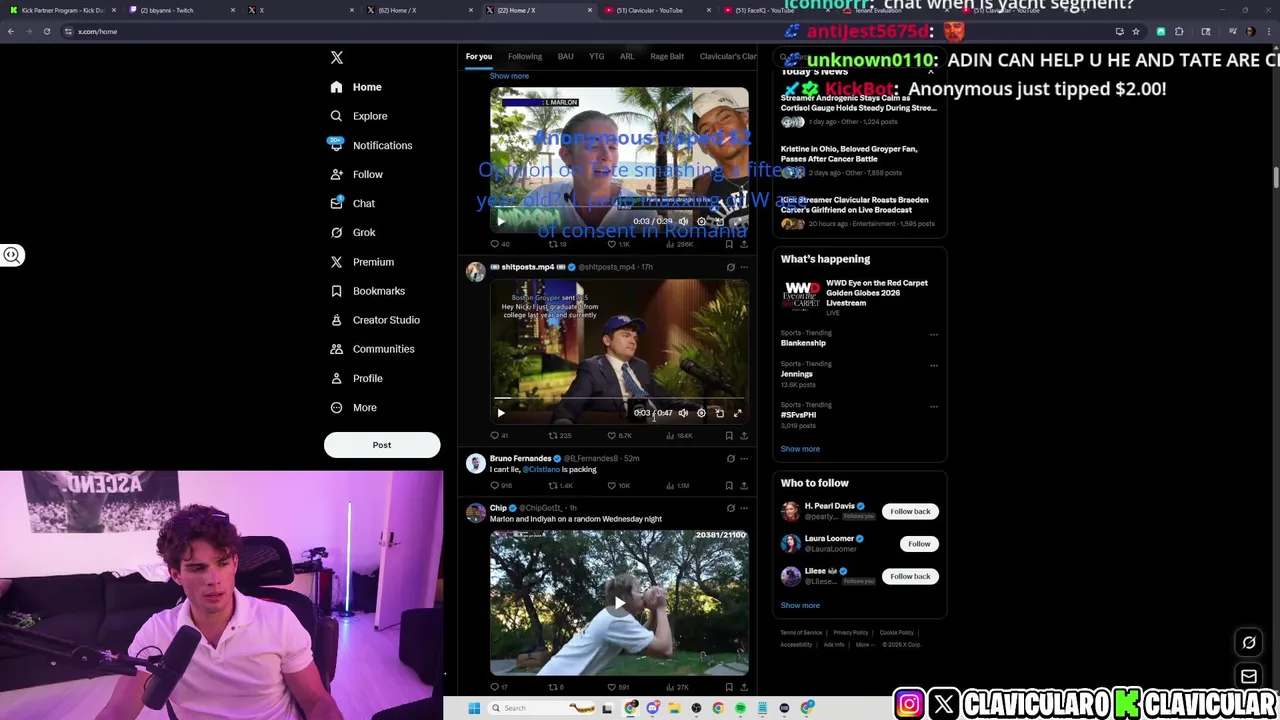Screen dimensions: 1280x720
Task: Switch to the BAU tab
Action: point(565,56)
